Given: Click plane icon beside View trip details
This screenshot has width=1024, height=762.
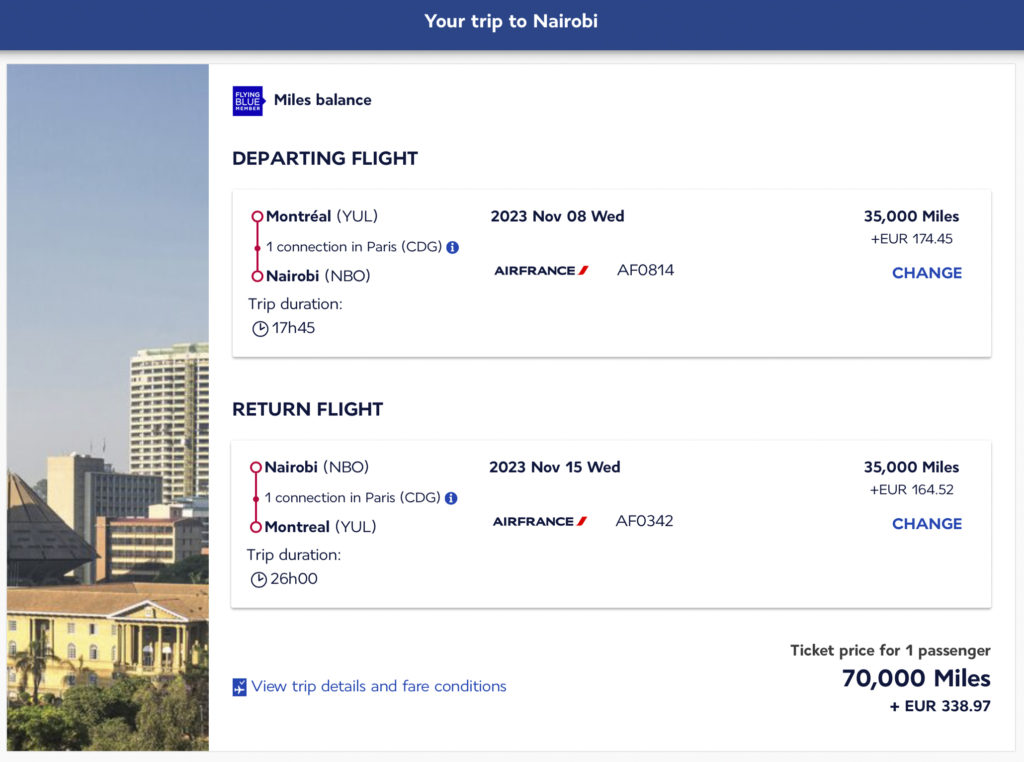Looking at the screenshot, I should coord(239,687).
